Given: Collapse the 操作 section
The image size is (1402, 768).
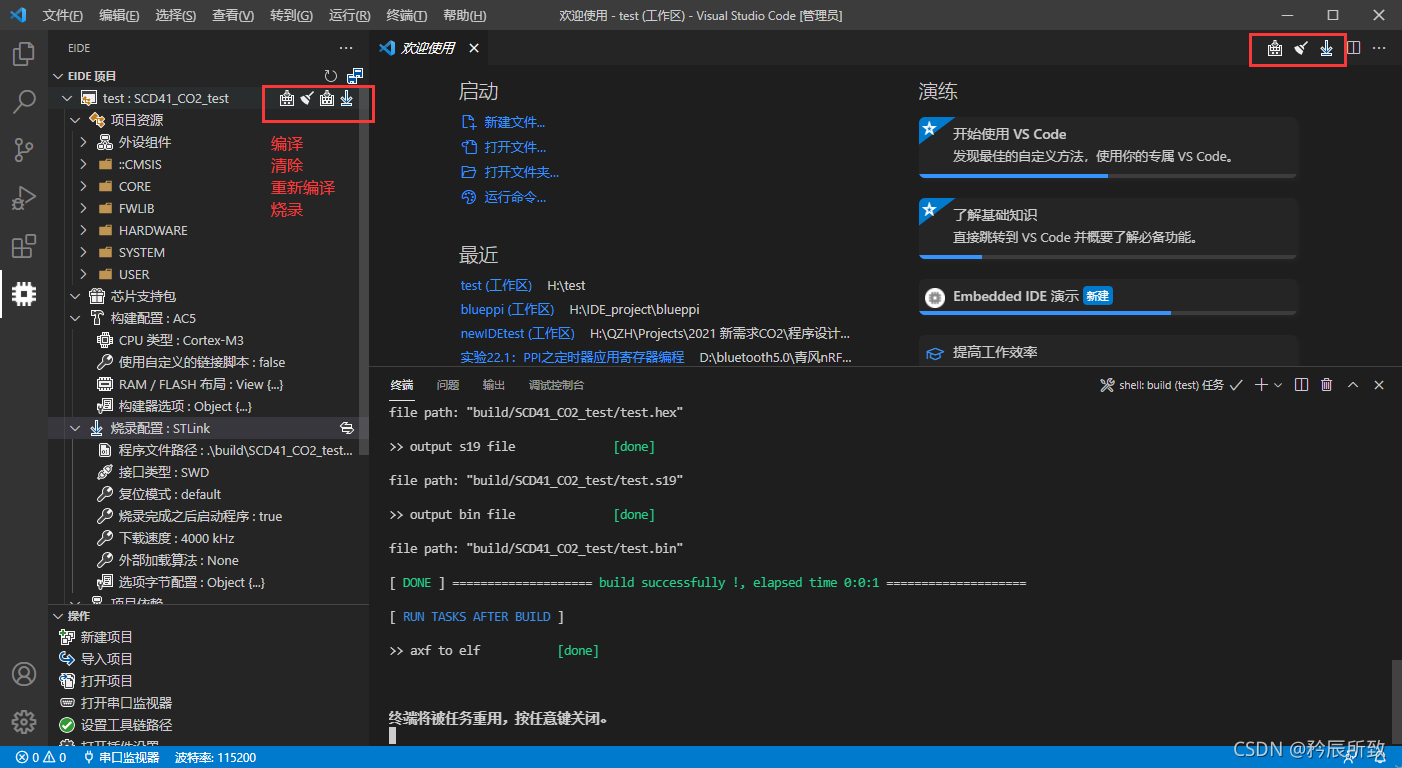Looking at the screenshot, I should click(x=57, y=616).
